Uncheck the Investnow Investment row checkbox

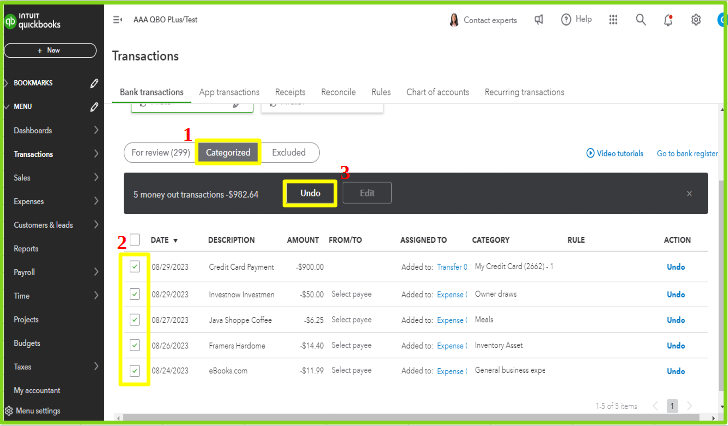tap(135, 294)
